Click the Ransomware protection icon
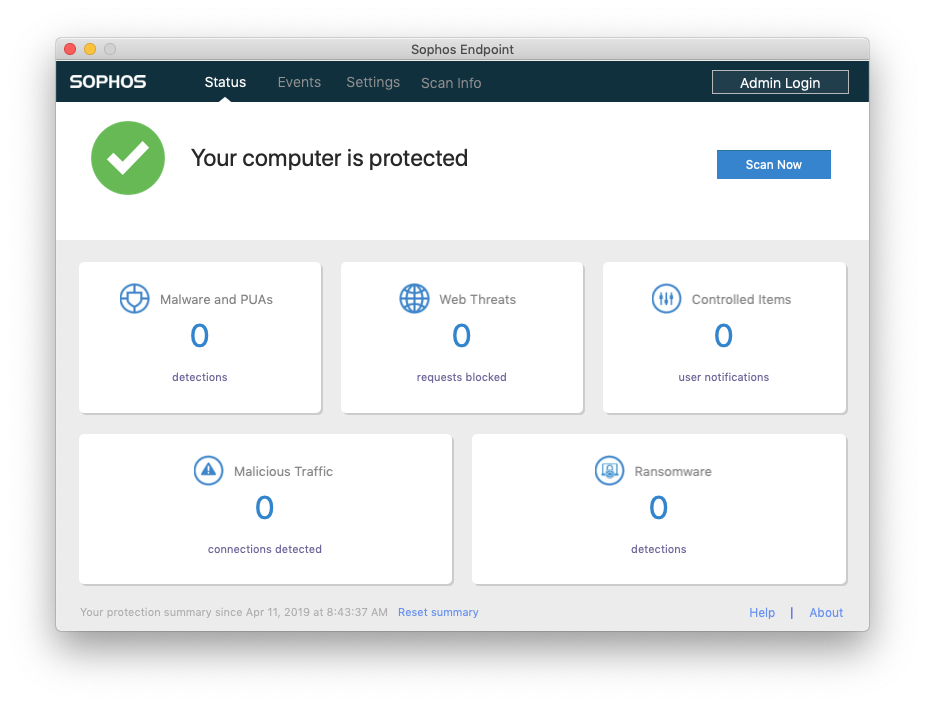 click(609, 471)
